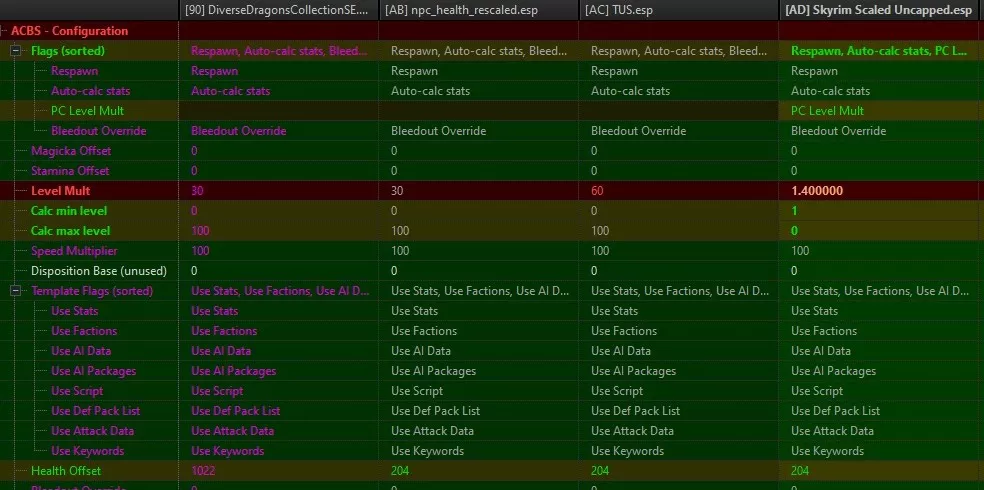This screenshot has height=490, width=984.
Task: Select the Auto-calc stats row label
Action: pyautogui.click(x=90, y=91)
